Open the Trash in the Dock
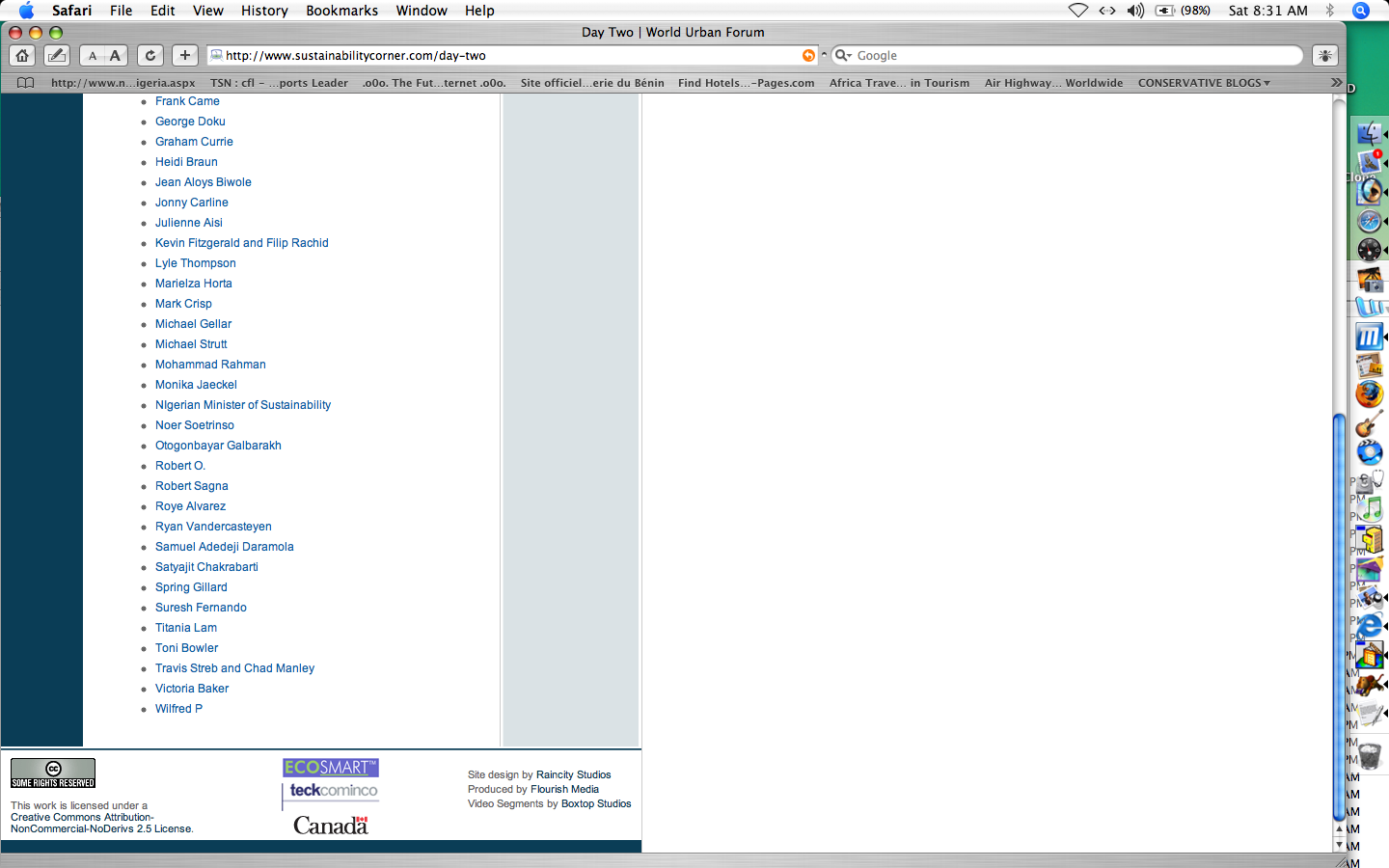This screenshot has width=1389, height=868. (1369, 755)
